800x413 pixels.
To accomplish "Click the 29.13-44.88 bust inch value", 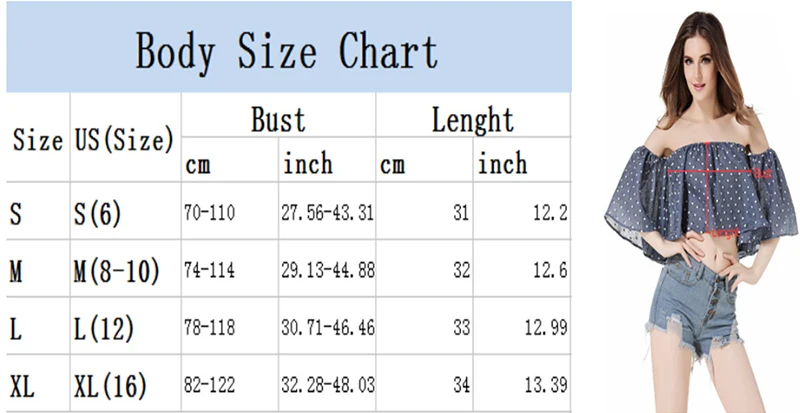I will [x=328, y=270].
